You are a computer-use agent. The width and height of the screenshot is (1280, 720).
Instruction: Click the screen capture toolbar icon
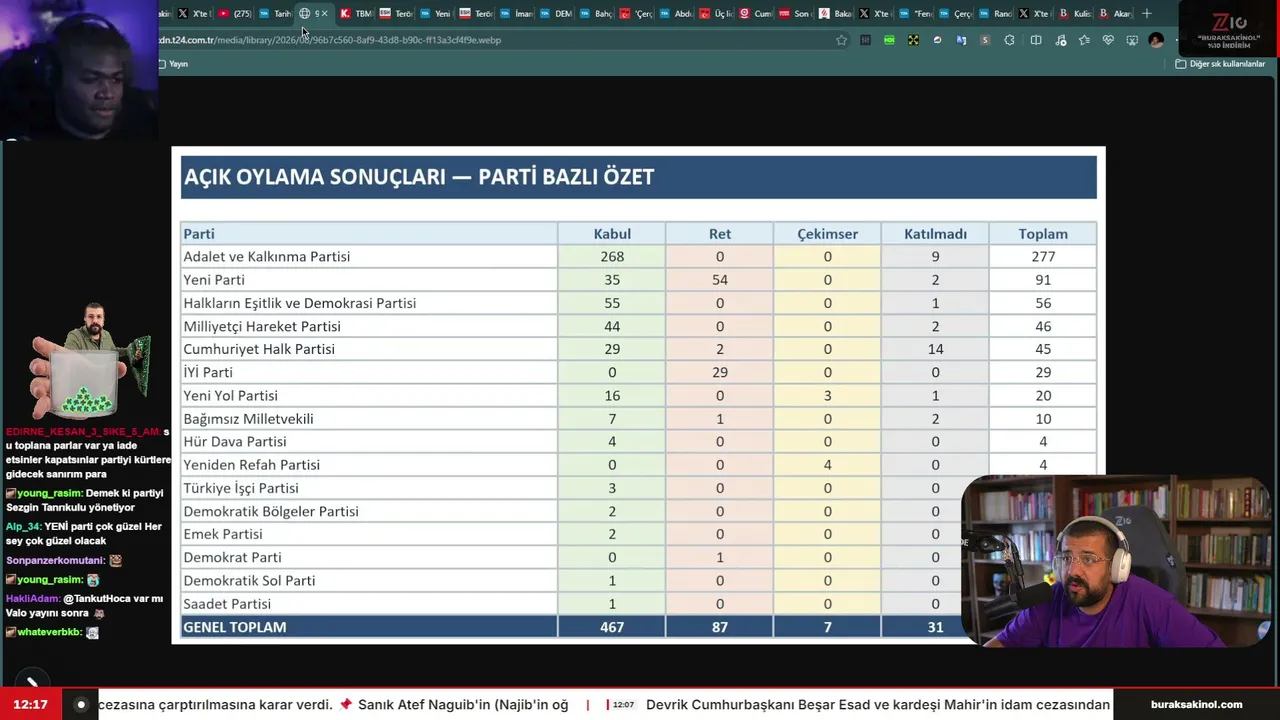click(1132, 40)
